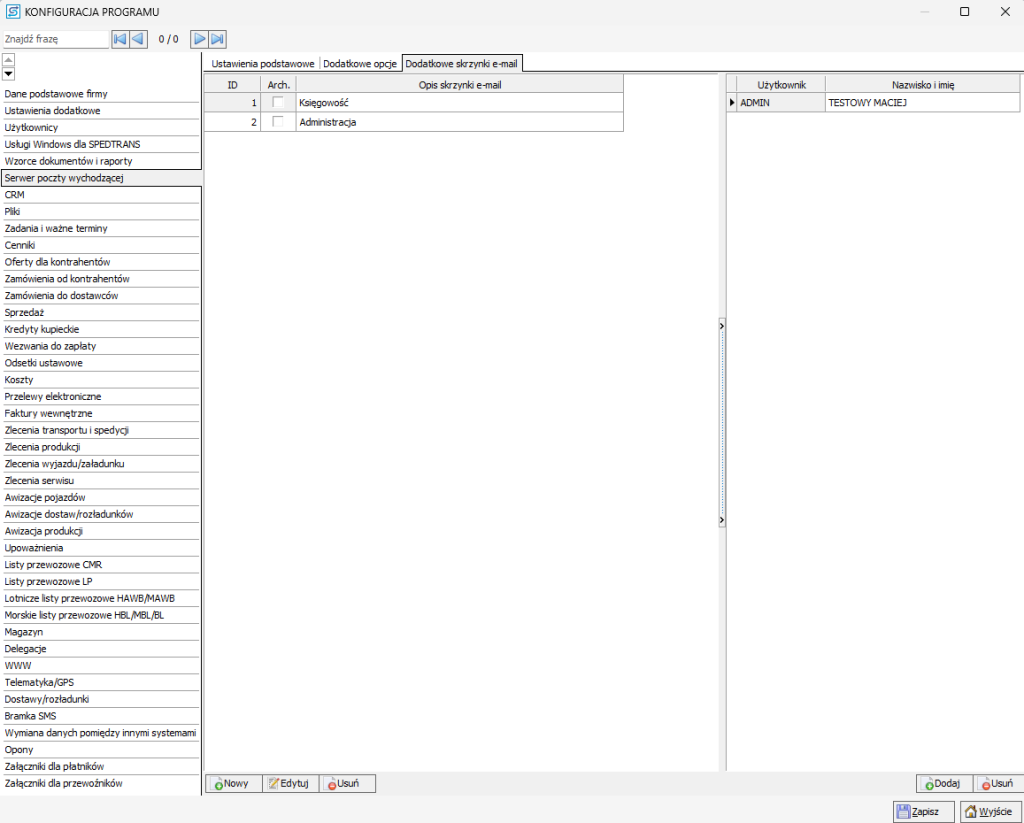
Task: Open the Dodatkowe opcje tab
Action: coord(359,63)
